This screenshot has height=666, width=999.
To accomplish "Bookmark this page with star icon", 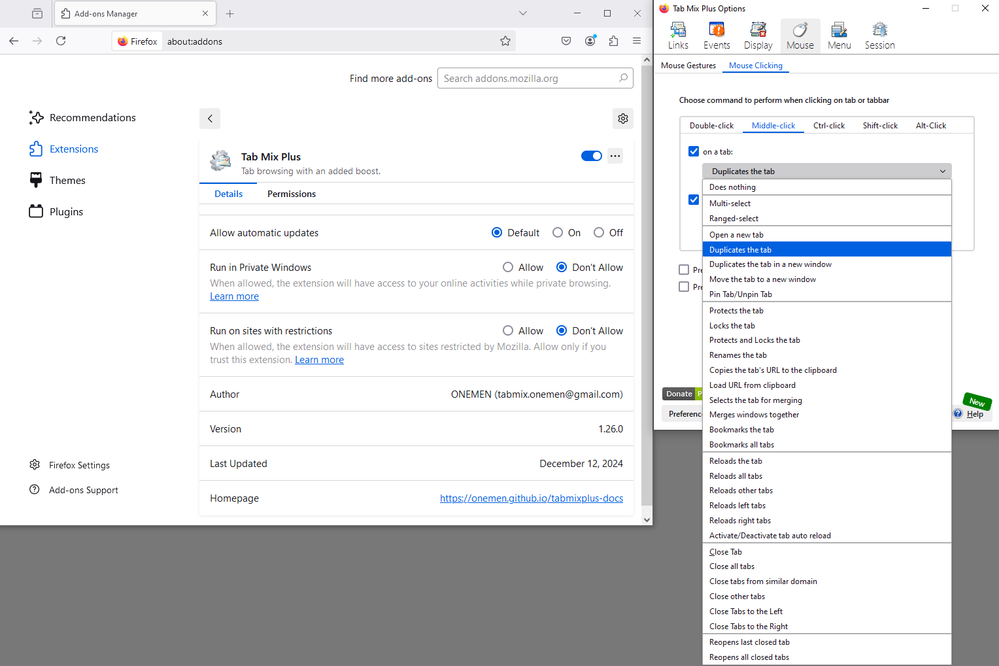I will click(505, 41).
